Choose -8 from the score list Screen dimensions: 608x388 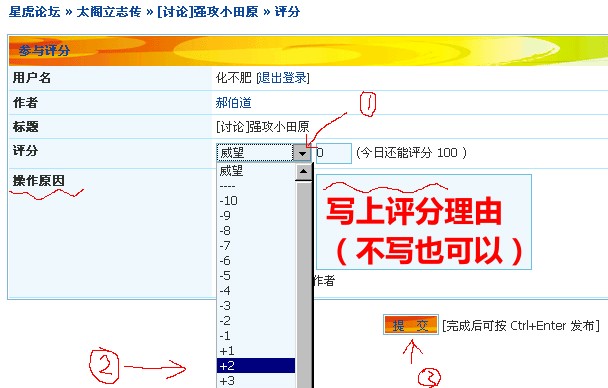pos(256,231)
